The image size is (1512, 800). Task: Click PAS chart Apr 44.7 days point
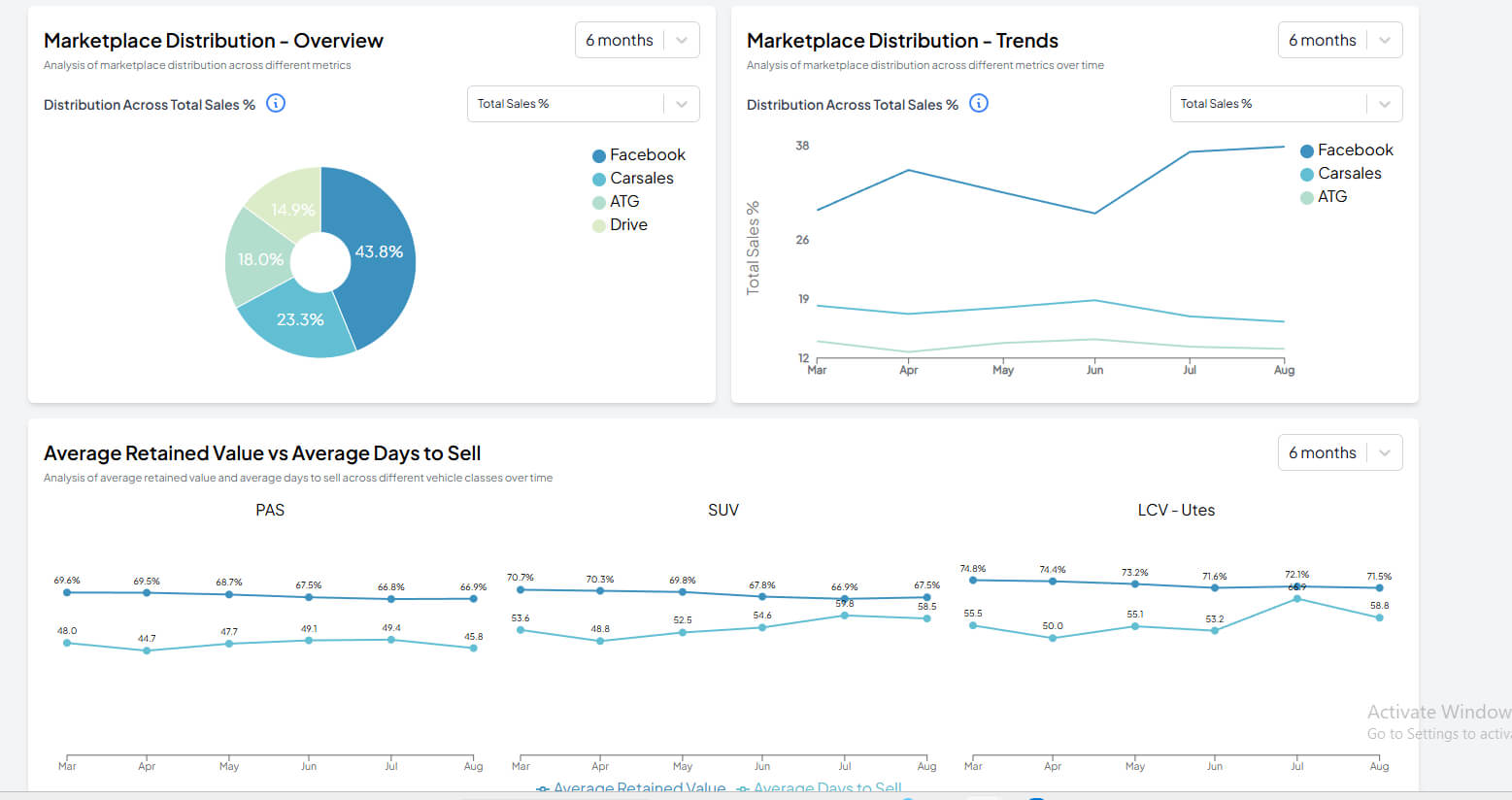(x=147, y=650)
